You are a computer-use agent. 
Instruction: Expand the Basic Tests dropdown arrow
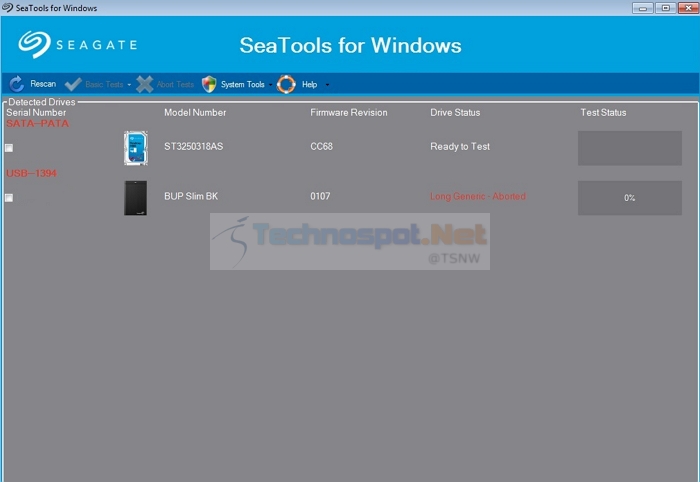pos(129,85)
